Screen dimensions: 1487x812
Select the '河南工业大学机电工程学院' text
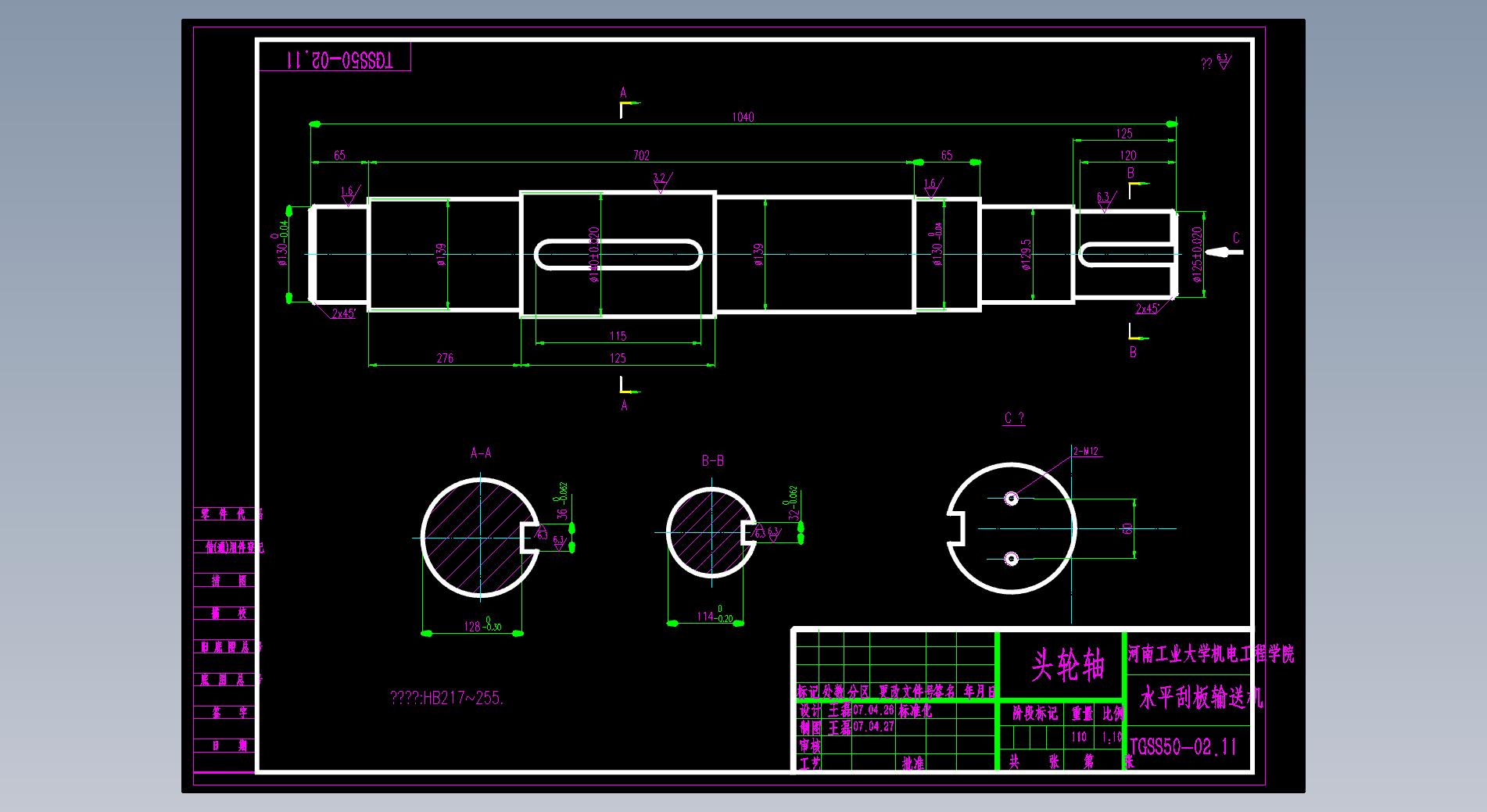tap(1211, 653)
